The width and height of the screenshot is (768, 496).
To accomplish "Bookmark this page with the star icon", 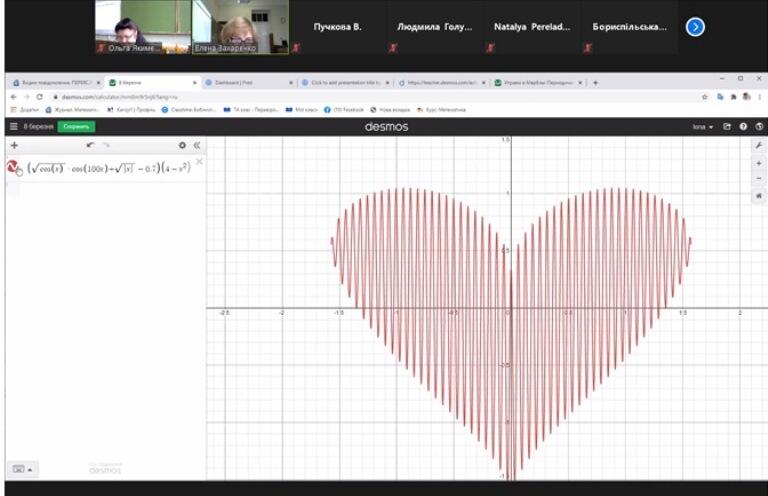I will [705, 97].
